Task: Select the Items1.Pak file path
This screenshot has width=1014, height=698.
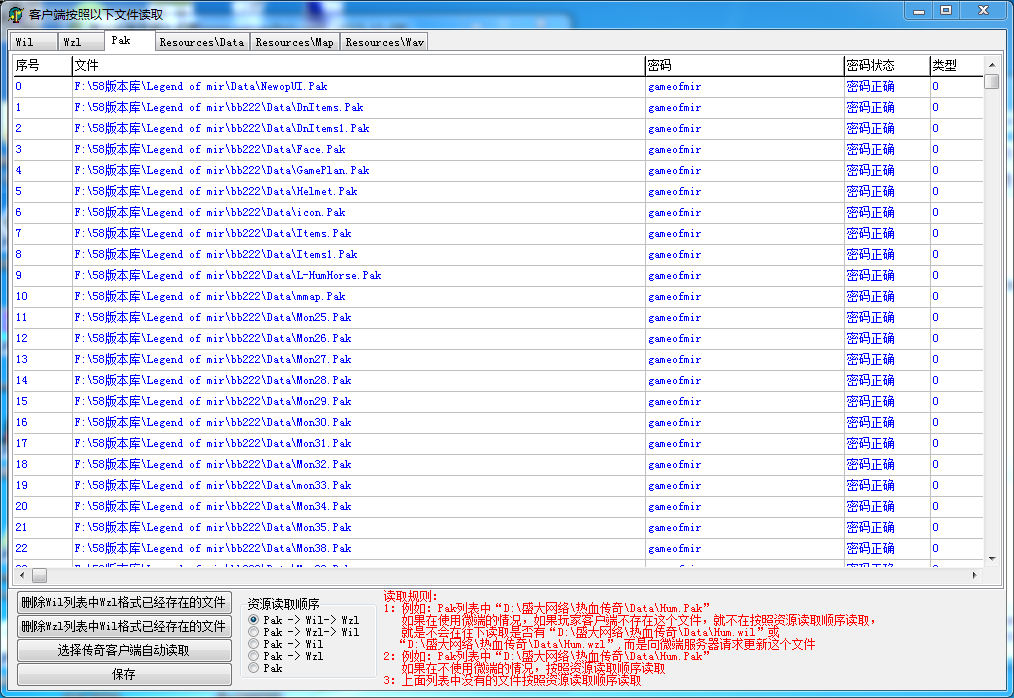Action: 215,254
